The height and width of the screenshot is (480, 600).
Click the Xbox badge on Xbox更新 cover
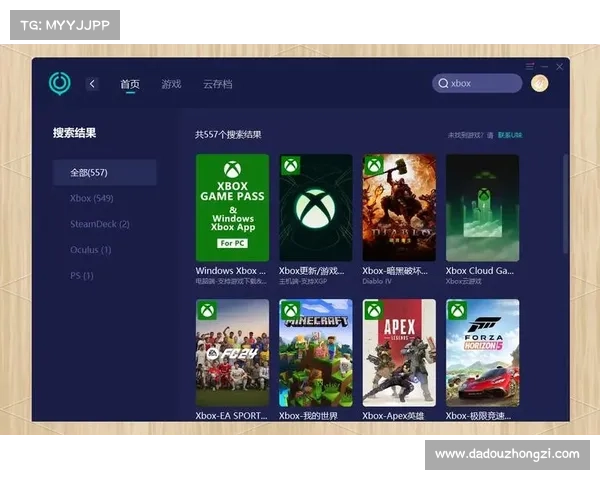[x=290, y=165]
